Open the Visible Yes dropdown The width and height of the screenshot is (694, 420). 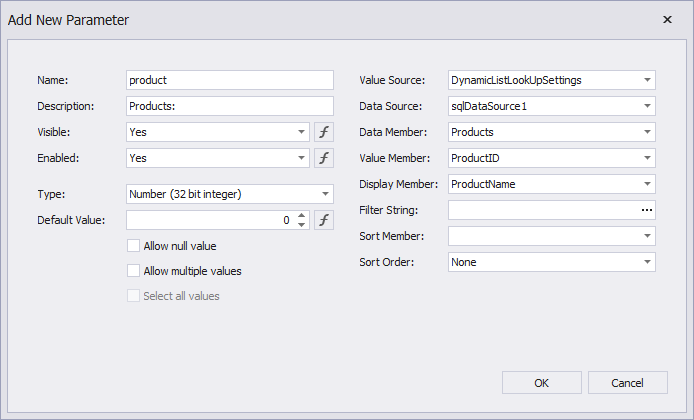point(218,132)
